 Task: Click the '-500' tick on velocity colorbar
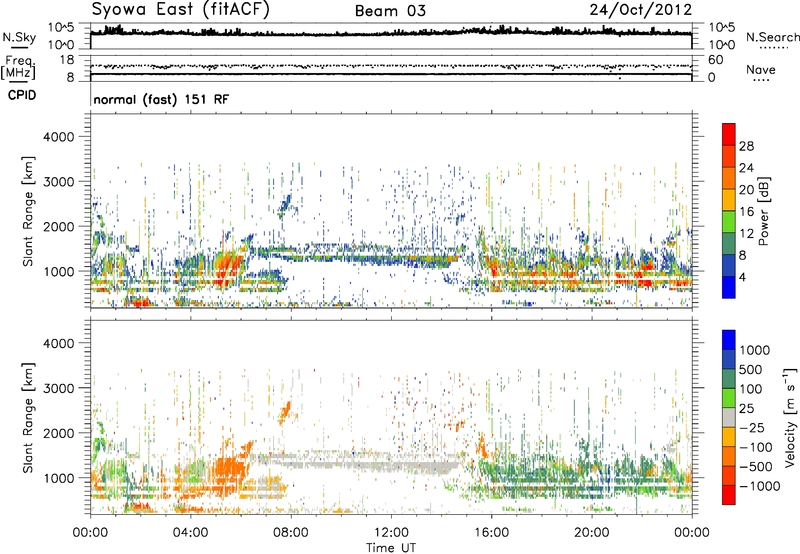756,467
